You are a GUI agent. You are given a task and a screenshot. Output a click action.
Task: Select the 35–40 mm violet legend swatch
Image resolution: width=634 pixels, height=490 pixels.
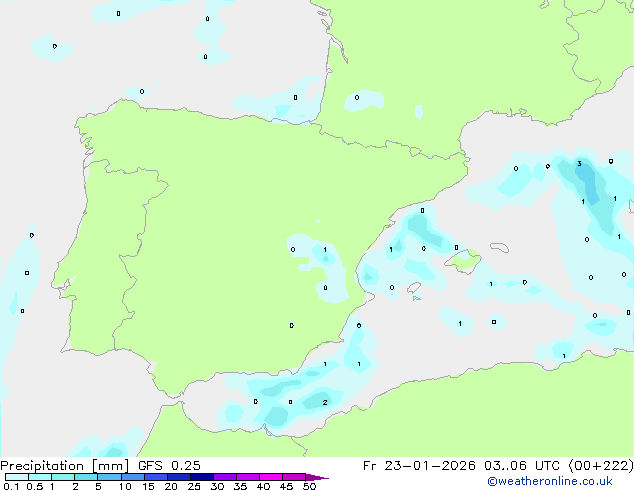click(248, 477)
